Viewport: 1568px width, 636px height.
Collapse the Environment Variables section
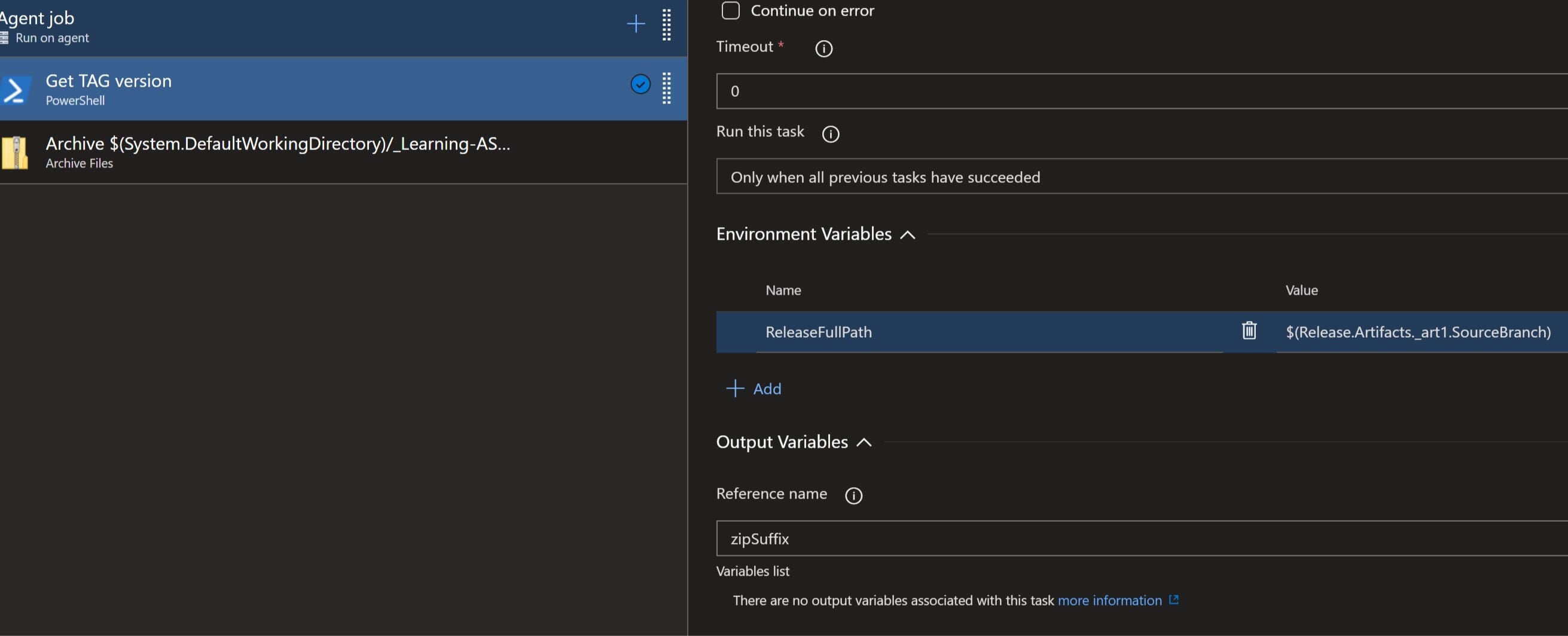908,234
